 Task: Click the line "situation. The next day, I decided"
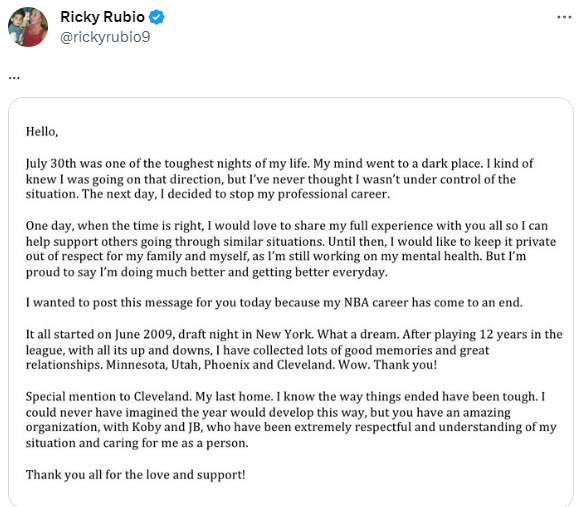point(208,194)
